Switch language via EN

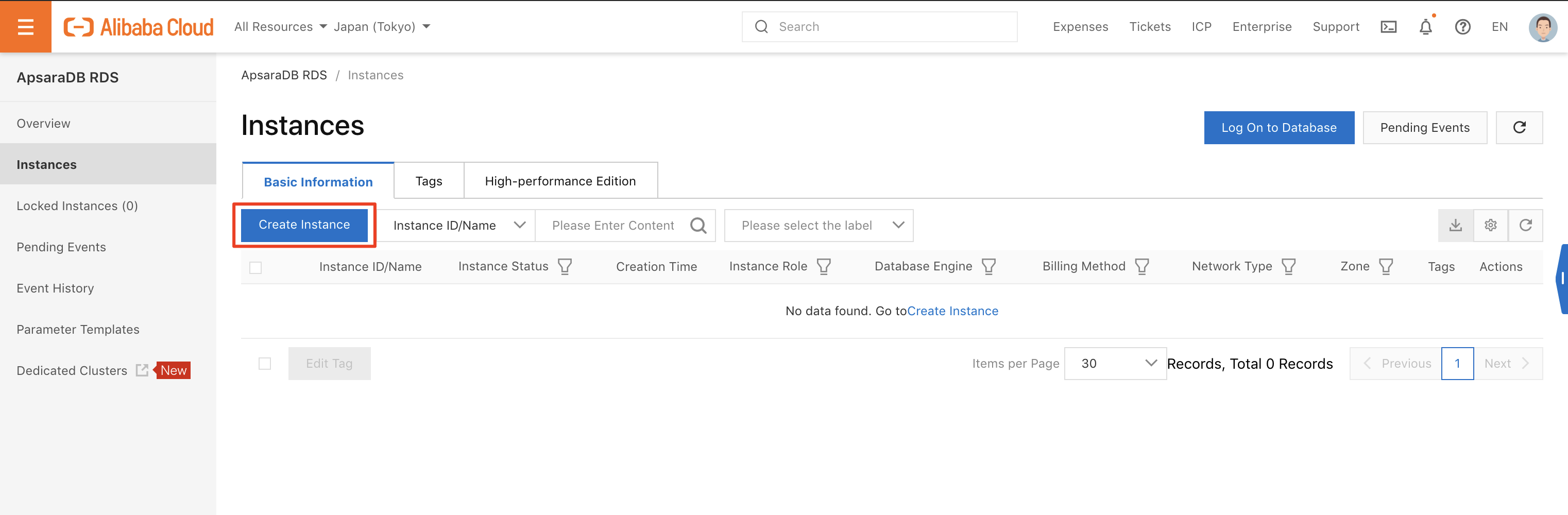click(x=1499, y=27)
